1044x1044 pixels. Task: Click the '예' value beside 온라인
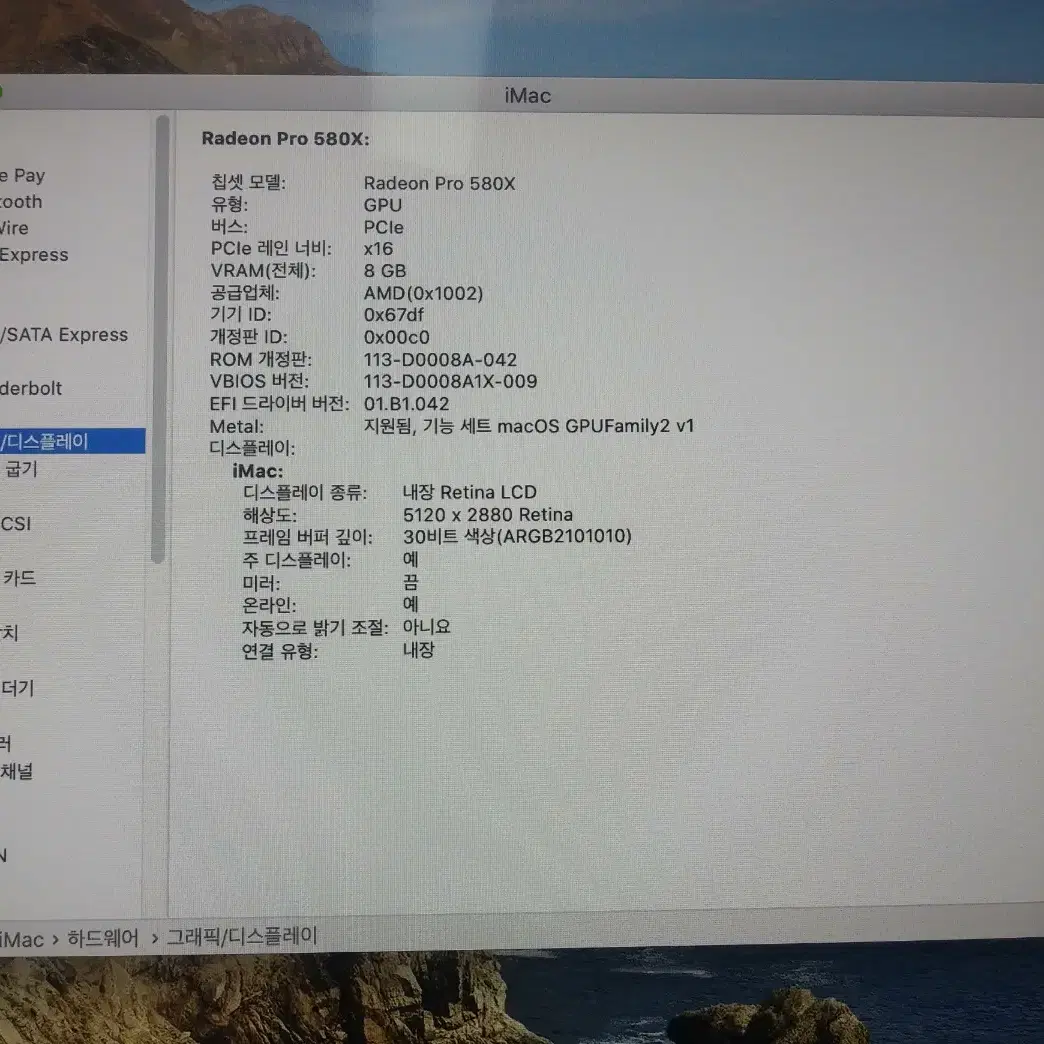pyautogui.click(x=411, y=605)
